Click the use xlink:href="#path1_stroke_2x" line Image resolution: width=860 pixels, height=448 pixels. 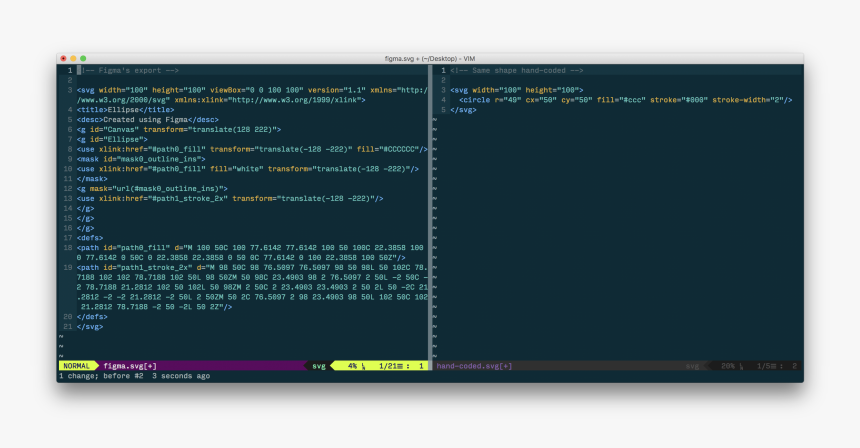click(230, 199)
